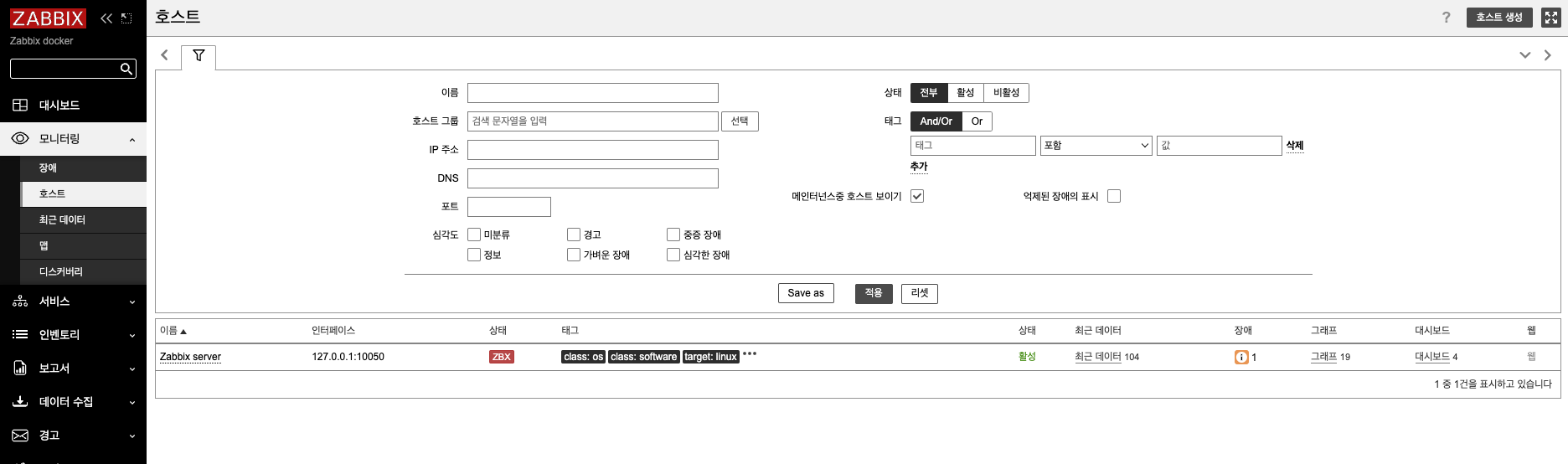
Task: Go to next filter tab arrow
Action: (1547, 55)
